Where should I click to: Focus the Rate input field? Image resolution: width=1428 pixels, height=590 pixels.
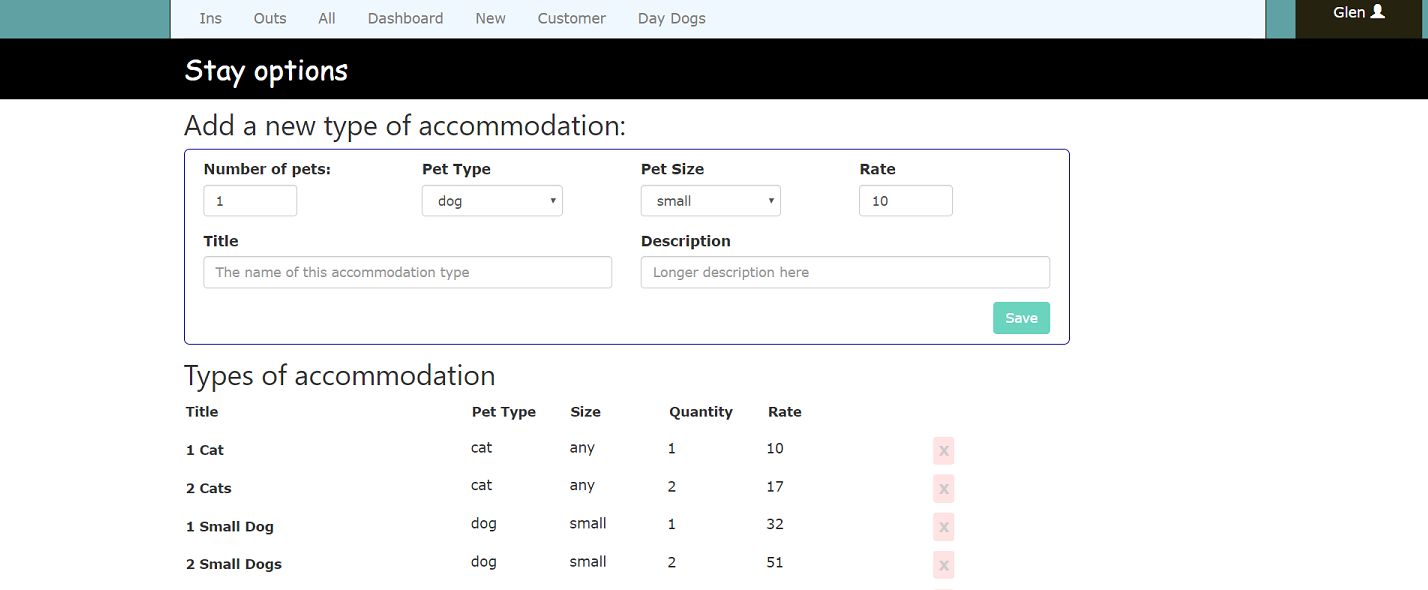905,201
